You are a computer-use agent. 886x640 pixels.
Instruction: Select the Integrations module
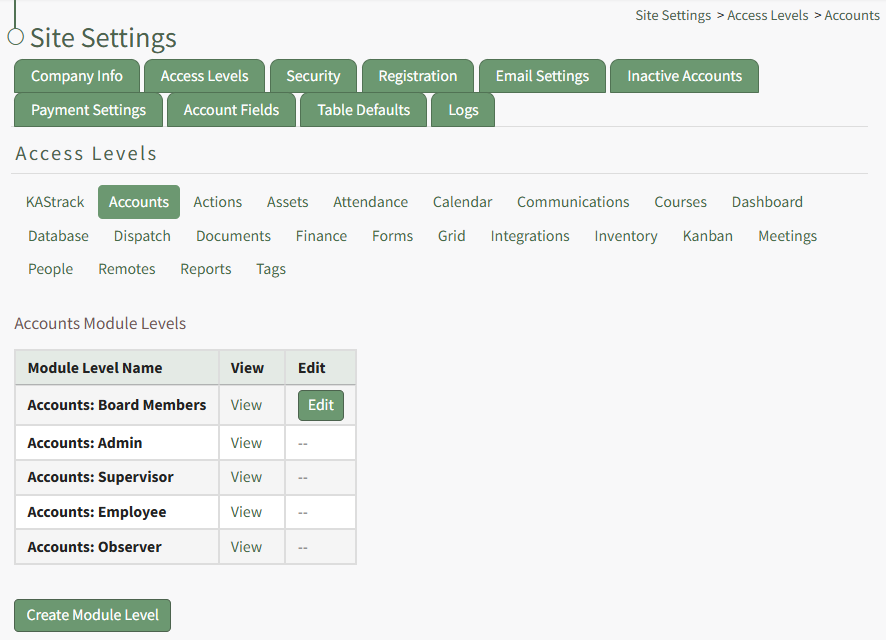530,236
